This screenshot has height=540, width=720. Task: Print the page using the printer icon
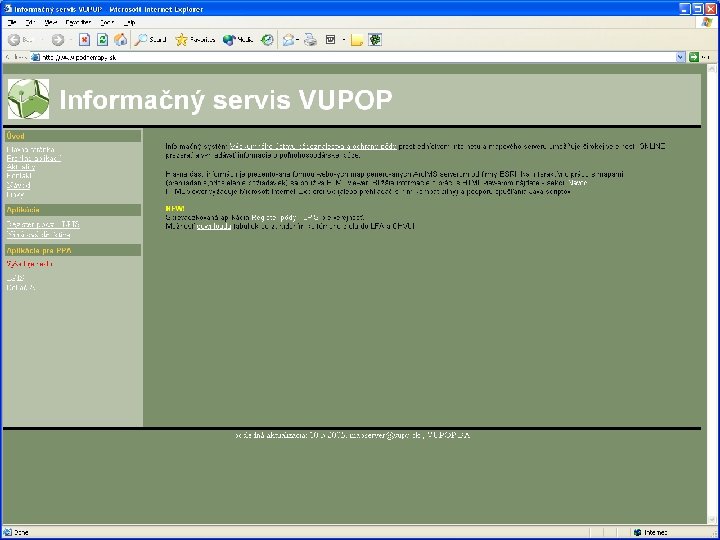[311, 40]
